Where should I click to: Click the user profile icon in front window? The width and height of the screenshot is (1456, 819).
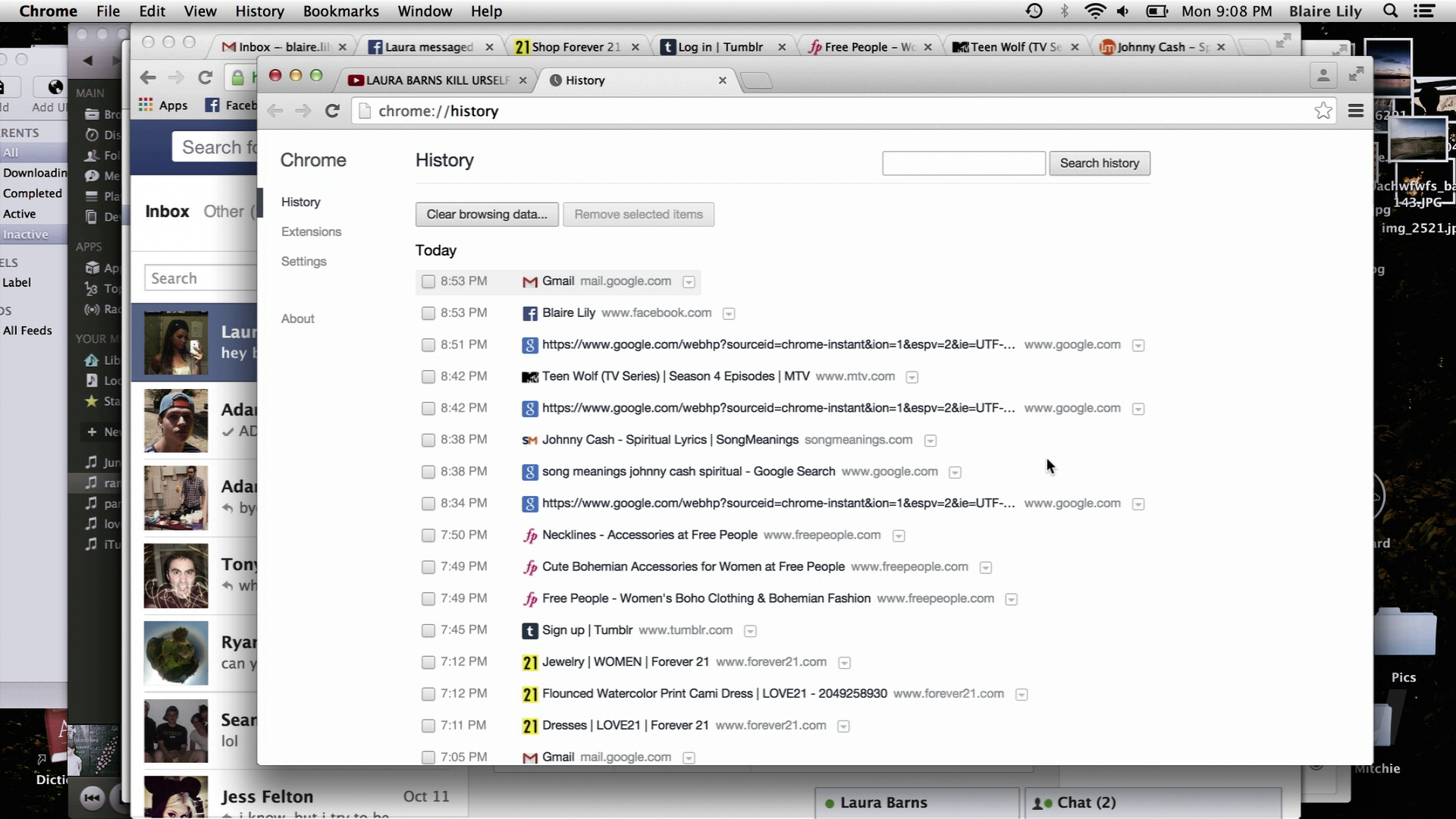click(x=1323, y=75)
